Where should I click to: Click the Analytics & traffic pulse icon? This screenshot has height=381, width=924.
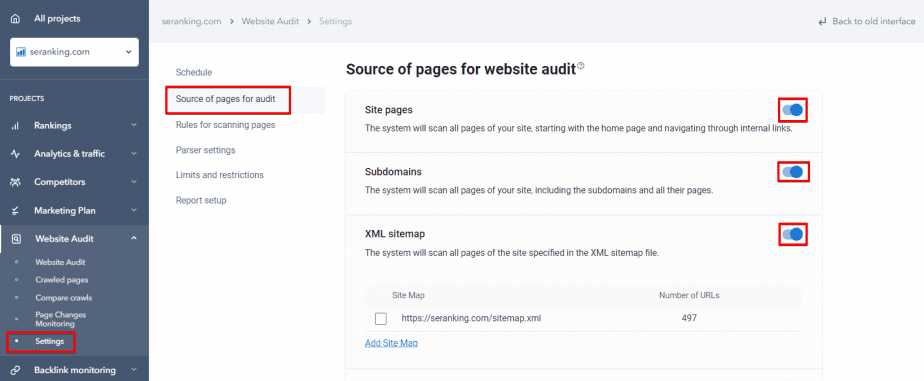(15, 154)
